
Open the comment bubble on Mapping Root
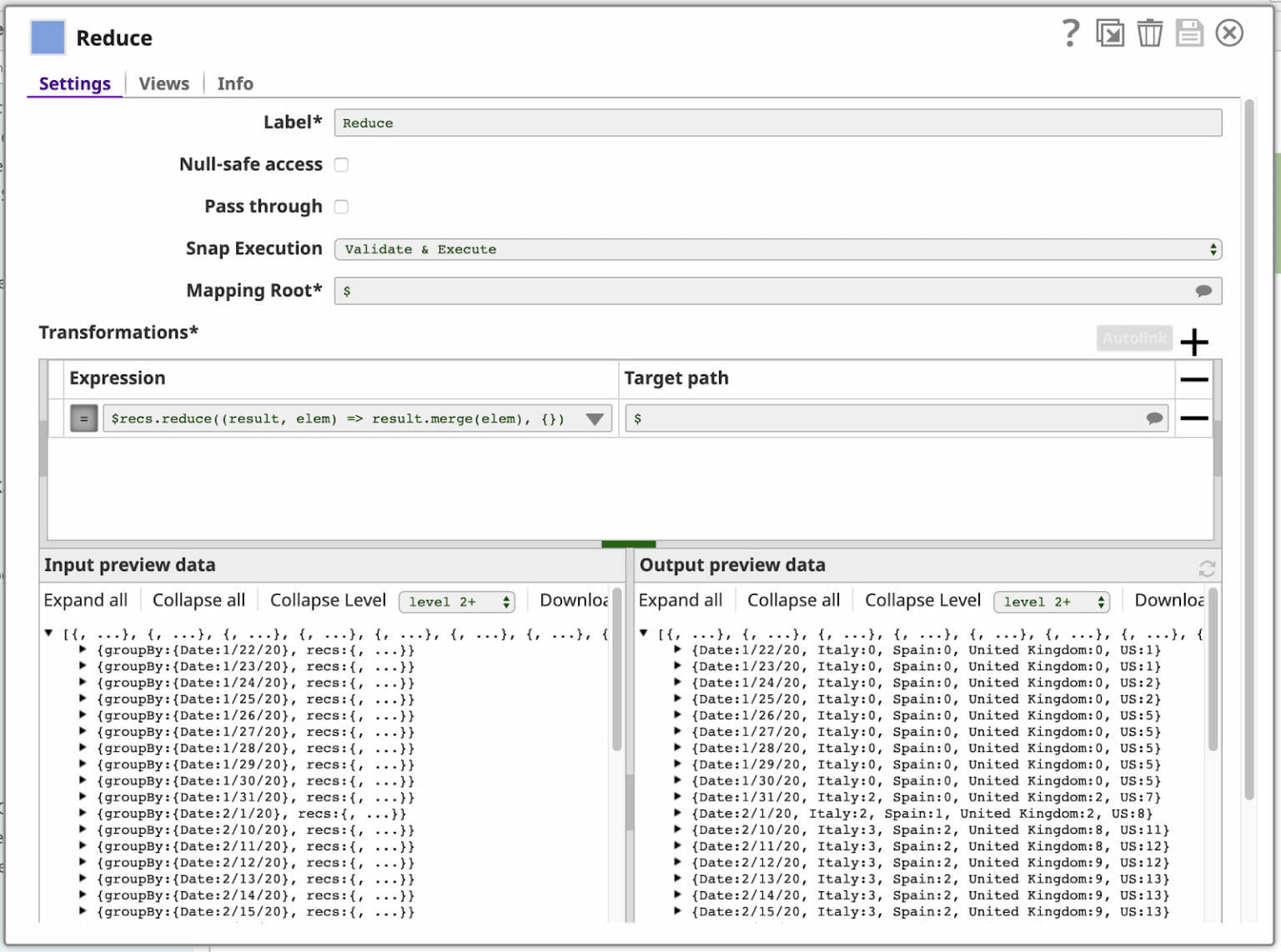pyautogui.click(x=1203, y=291)
